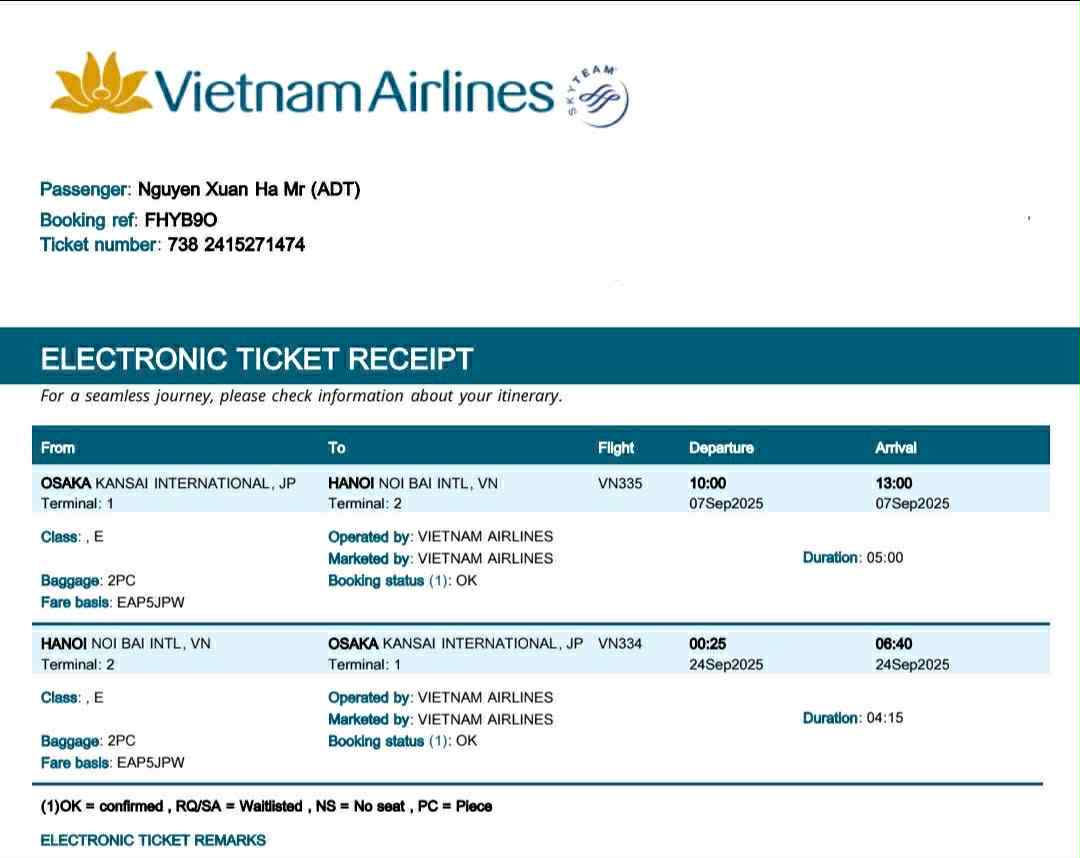Click the booking status legend line
This screenshot has width=1080, height=858.
[x=266, y=806]
